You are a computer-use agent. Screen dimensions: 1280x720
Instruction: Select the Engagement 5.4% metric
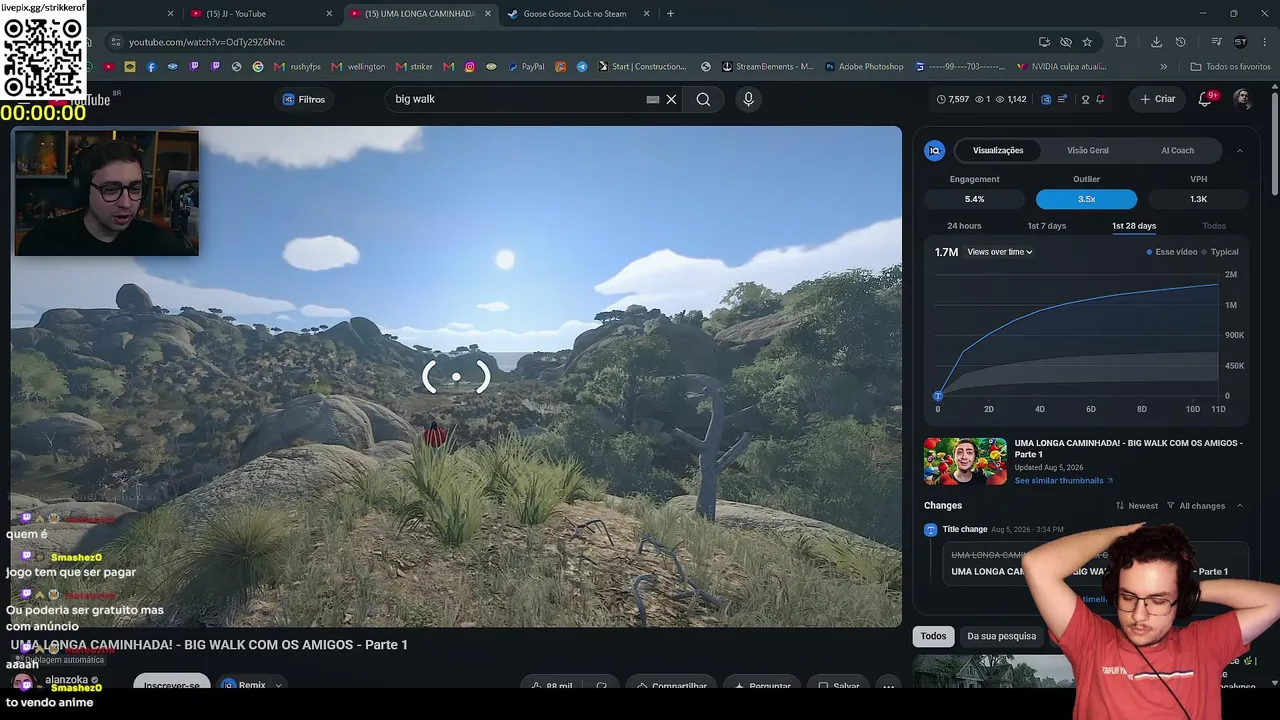pyautogui.click(x=974, y=198)
